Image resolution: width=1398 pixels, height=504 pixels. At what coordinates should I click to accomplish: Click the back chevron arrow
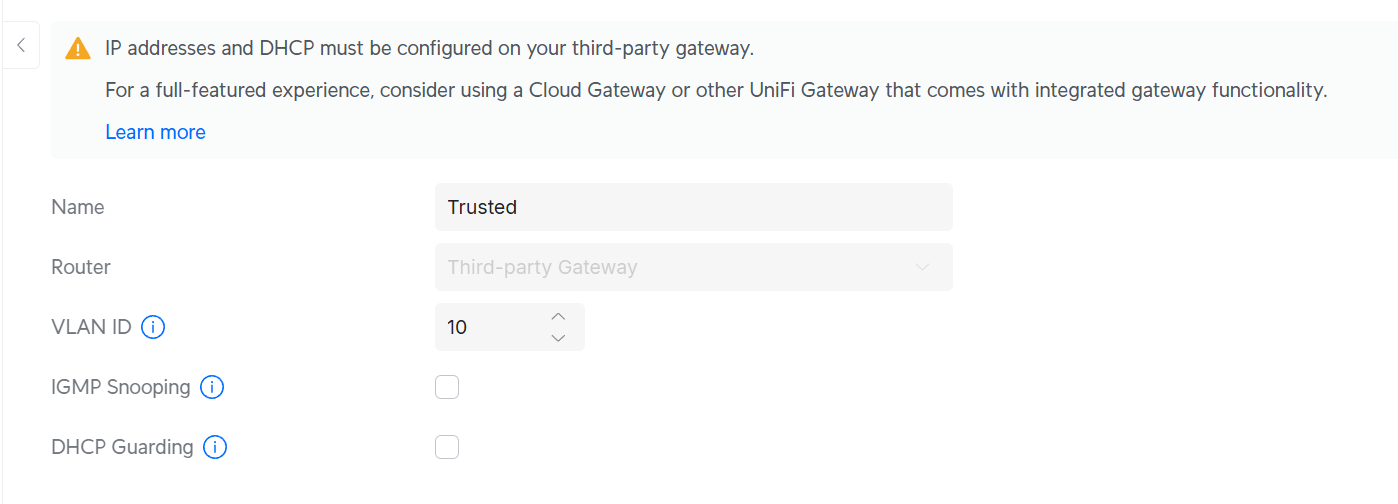click(21, 45)
